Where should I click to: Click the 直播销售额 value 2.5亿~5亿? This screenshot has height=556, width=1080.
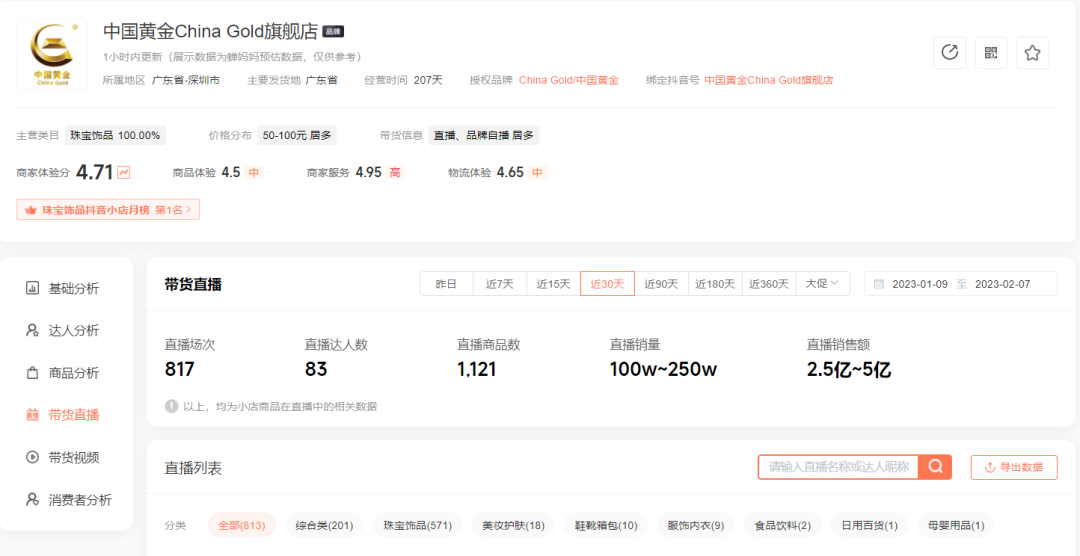pyautogui.click(x=849, y=369)
